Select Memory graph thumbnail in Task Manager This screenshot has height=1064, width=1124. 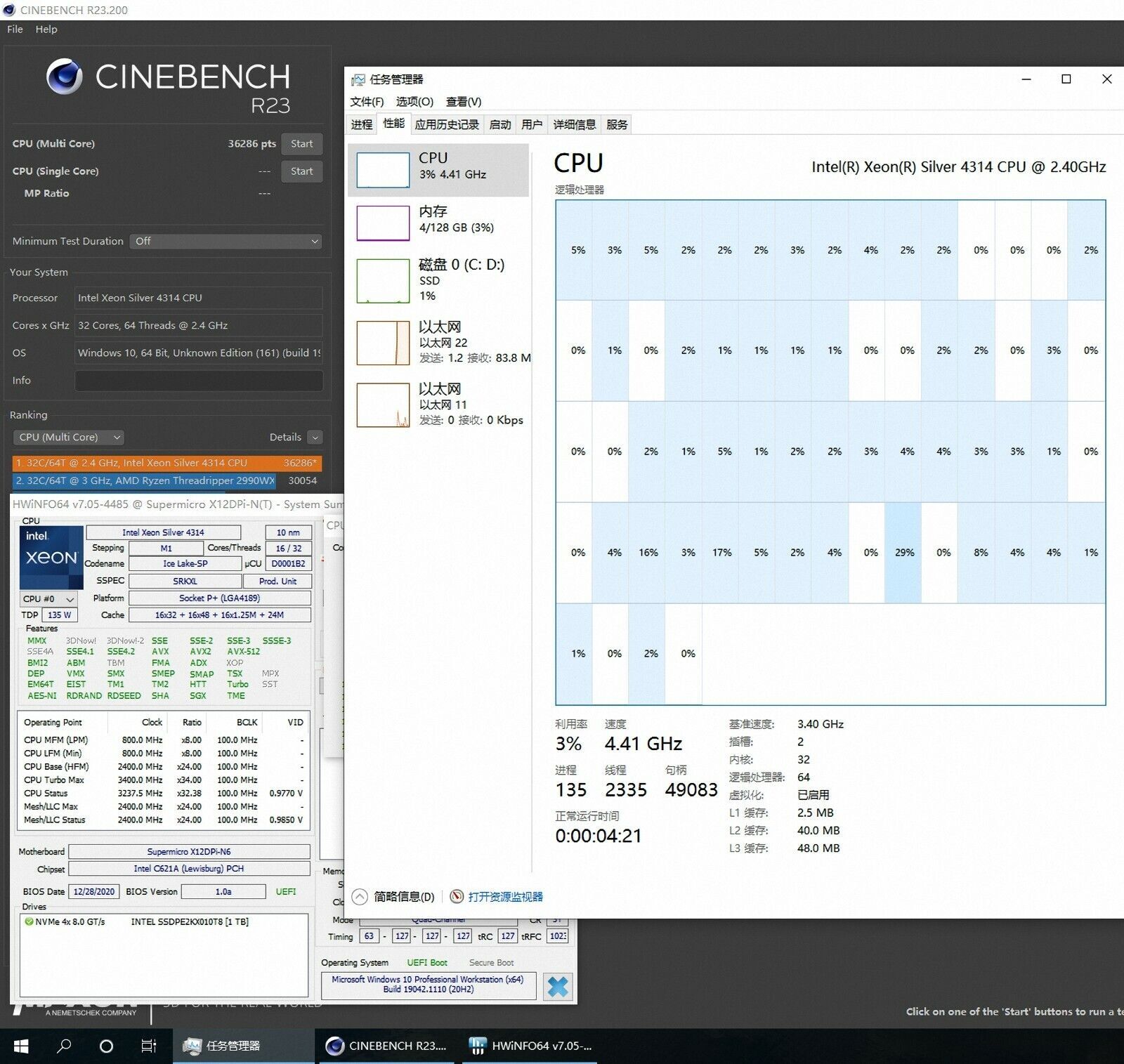(x=383, y=223)
